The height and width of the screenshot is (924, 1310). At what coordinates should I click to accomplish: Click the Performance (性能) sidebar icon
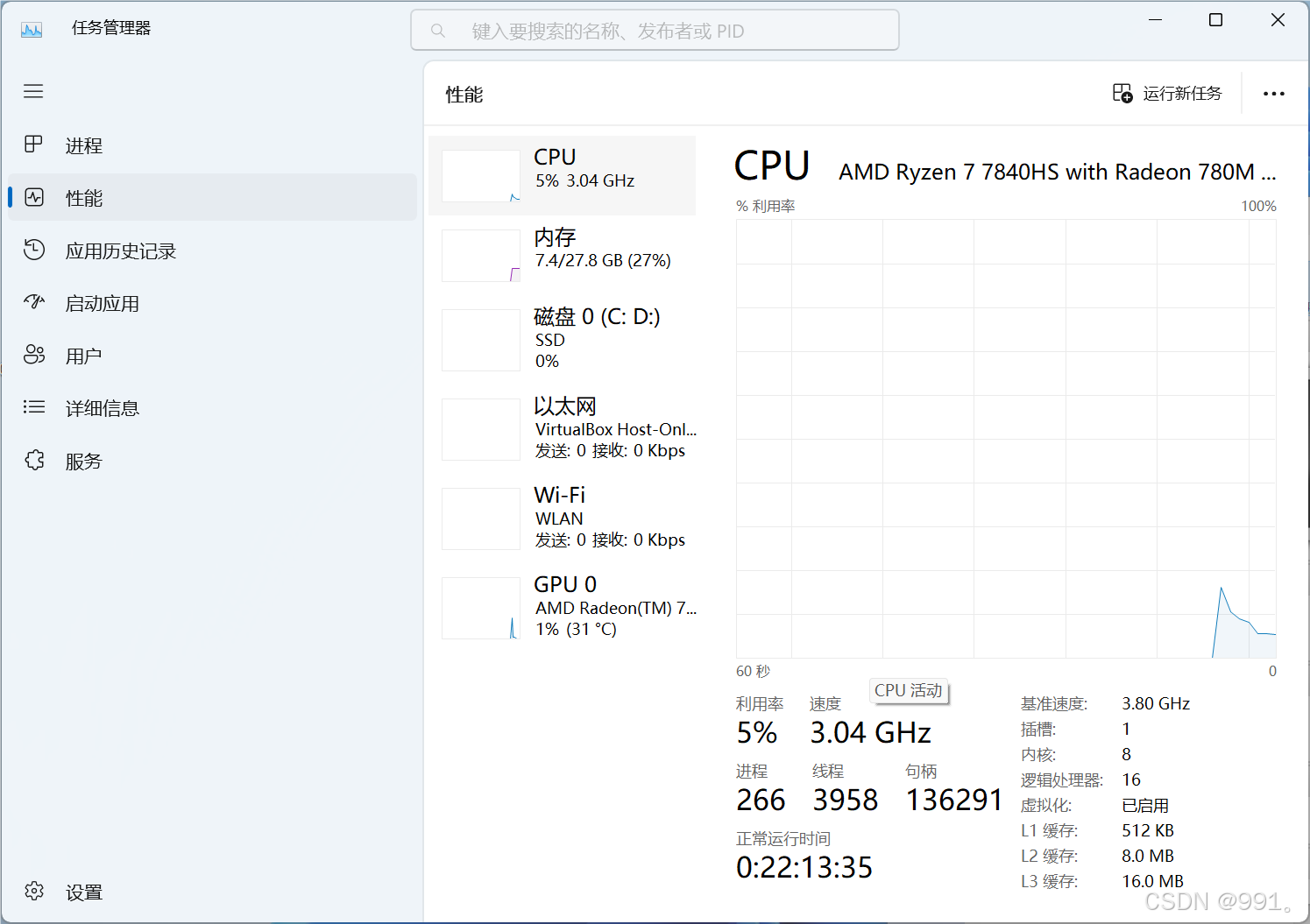point(34,197)
